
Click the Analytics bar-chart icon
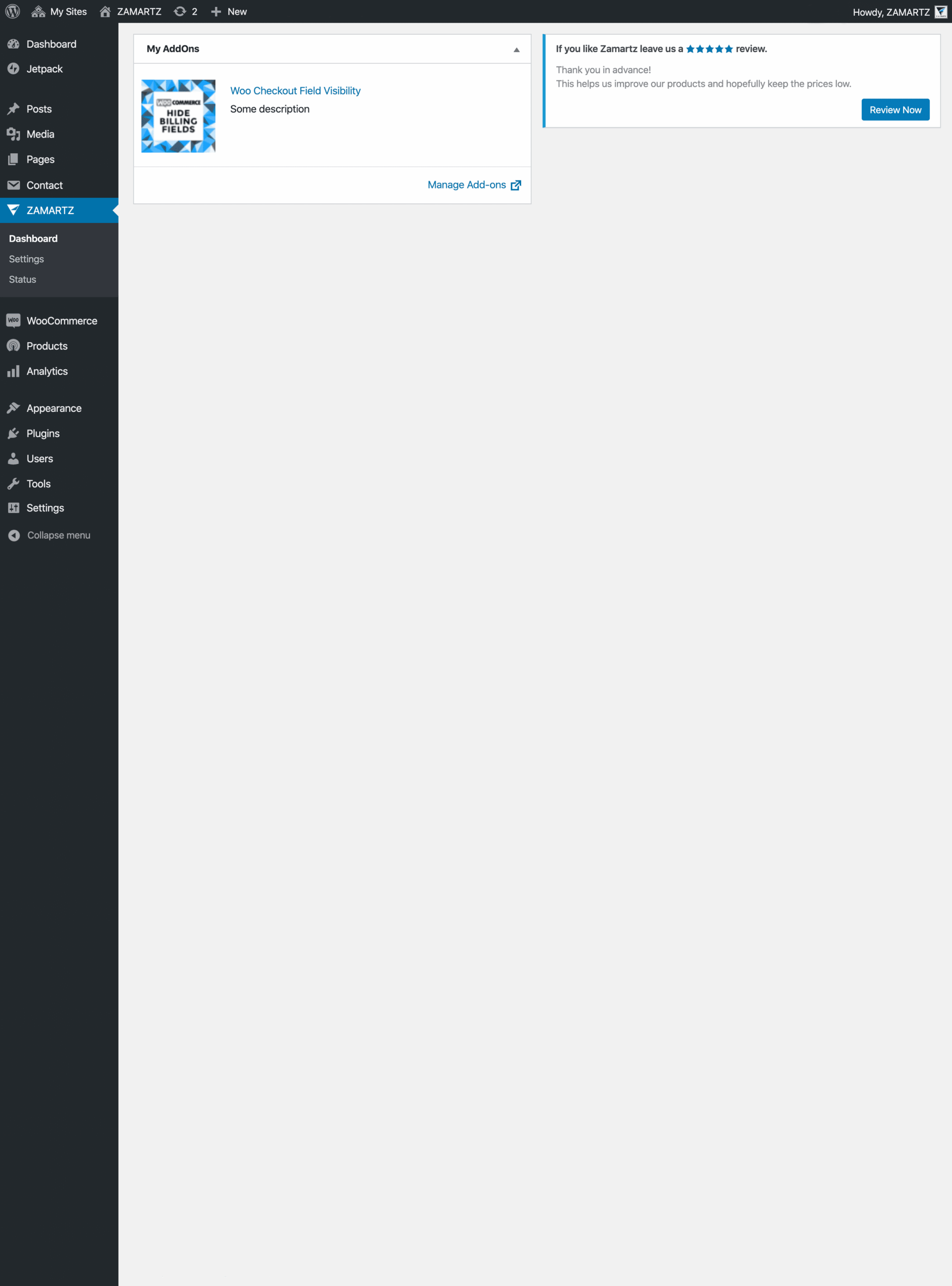tap(13, 371)
